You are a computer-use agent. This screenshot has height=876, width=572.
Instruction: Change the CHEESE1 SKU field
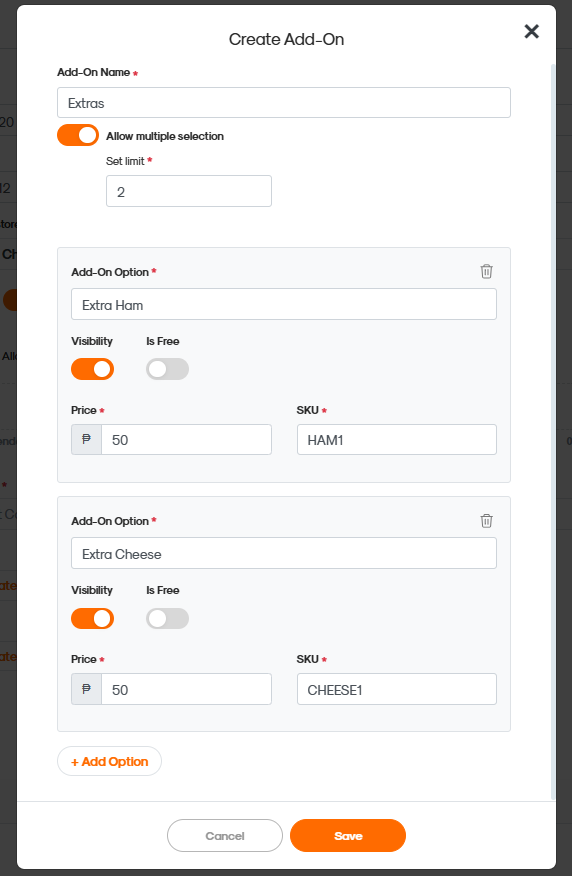coord(397,689)
